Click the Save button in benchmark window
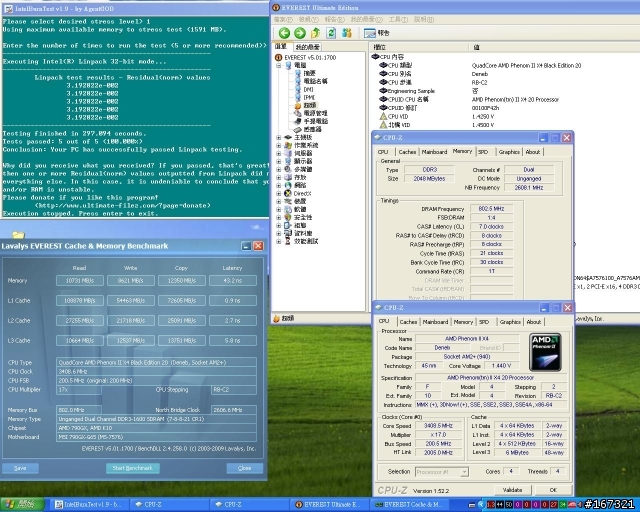Screen dimensions: 640x512 click(x=20, y=468)
